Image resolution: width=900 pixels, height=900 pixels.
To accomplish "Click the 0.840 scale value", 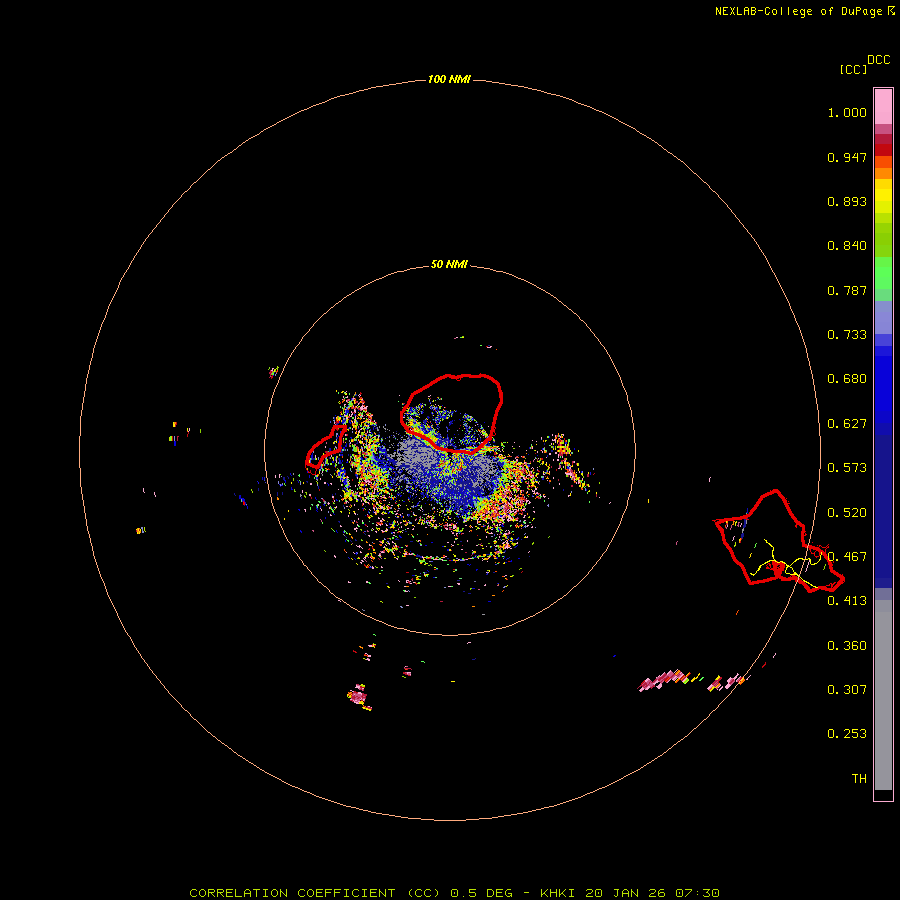I will (x=847, y=246).
